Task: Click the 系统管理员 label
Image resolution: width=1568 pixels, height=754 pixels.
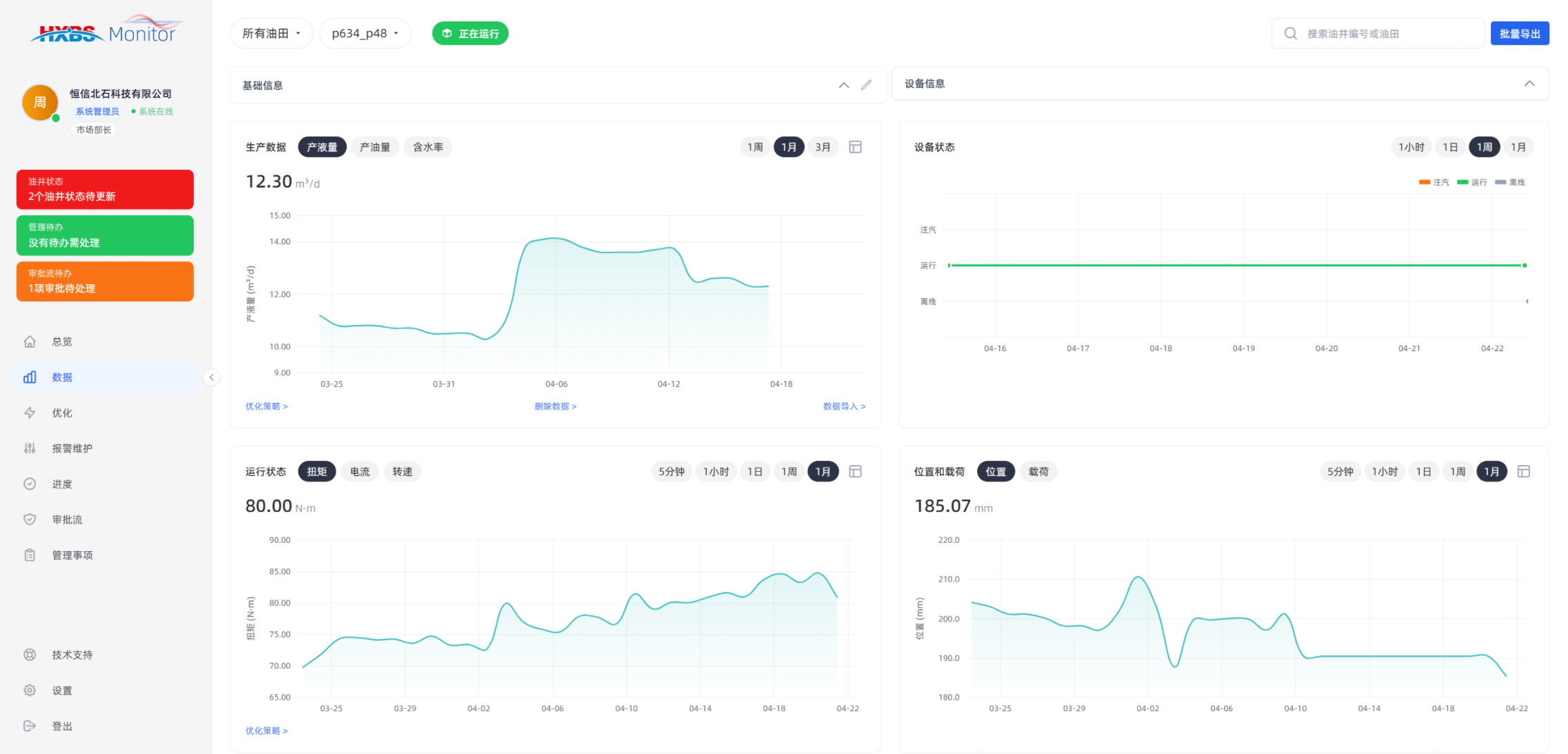Action: (97, 111)
